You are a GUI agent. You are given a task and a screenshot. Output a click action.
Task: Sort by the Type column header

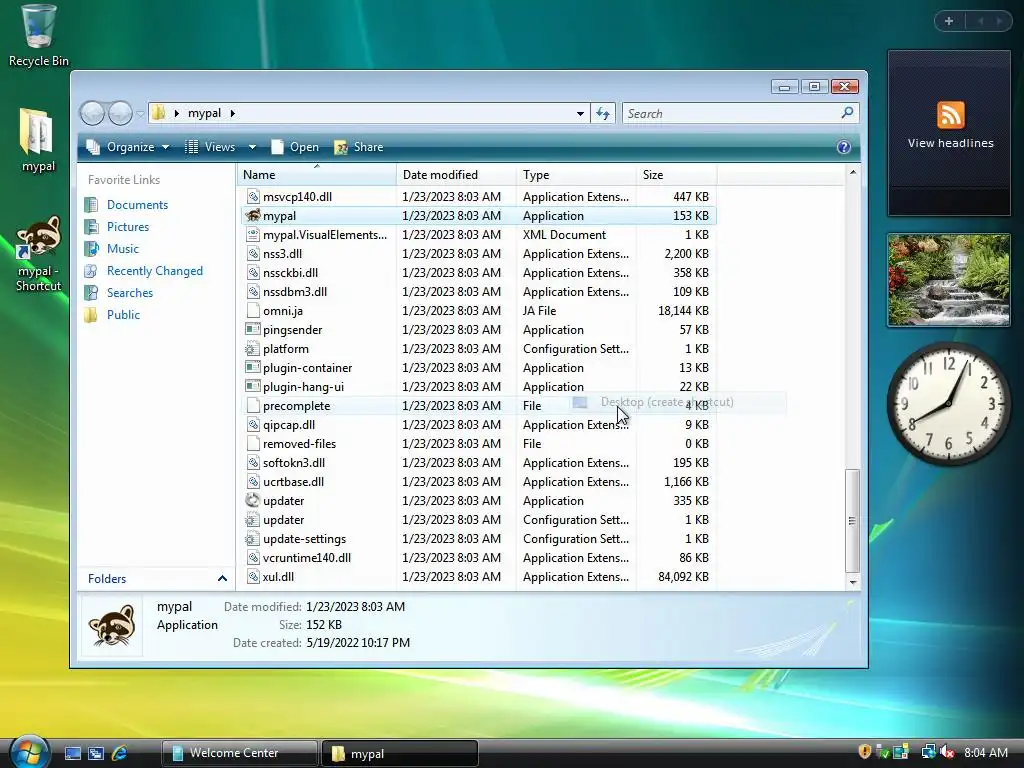[576, 175]
